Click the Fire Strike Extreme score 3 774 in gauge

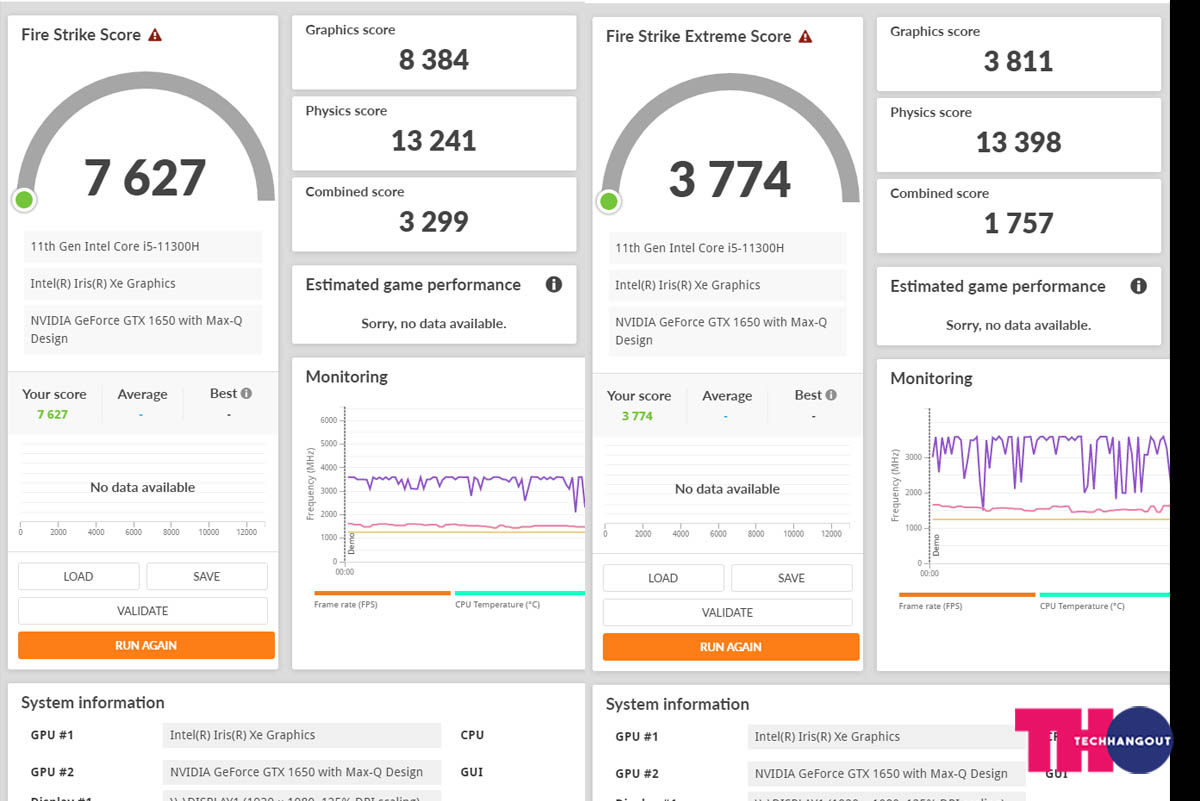pyautogui.click(x=730, y=179)
